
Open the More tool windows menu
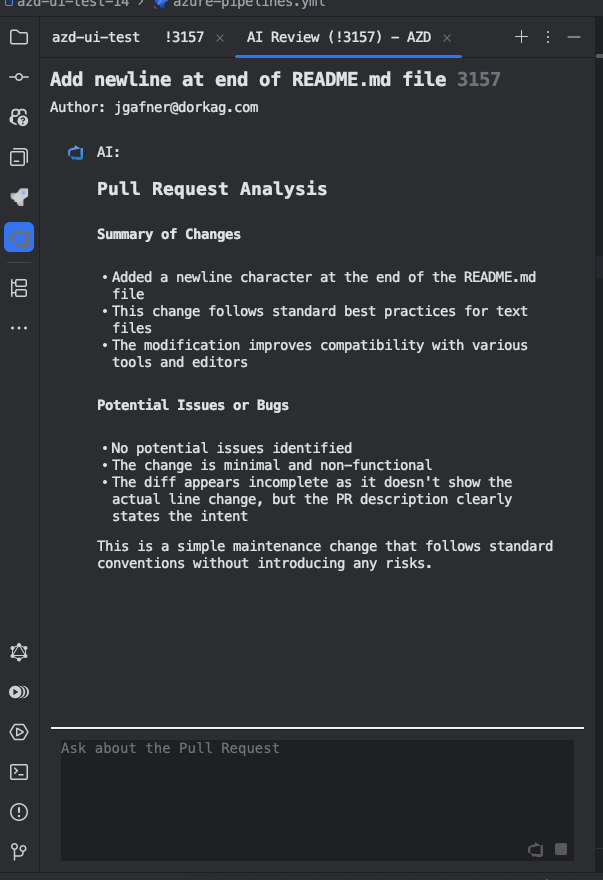coord(19,328)
